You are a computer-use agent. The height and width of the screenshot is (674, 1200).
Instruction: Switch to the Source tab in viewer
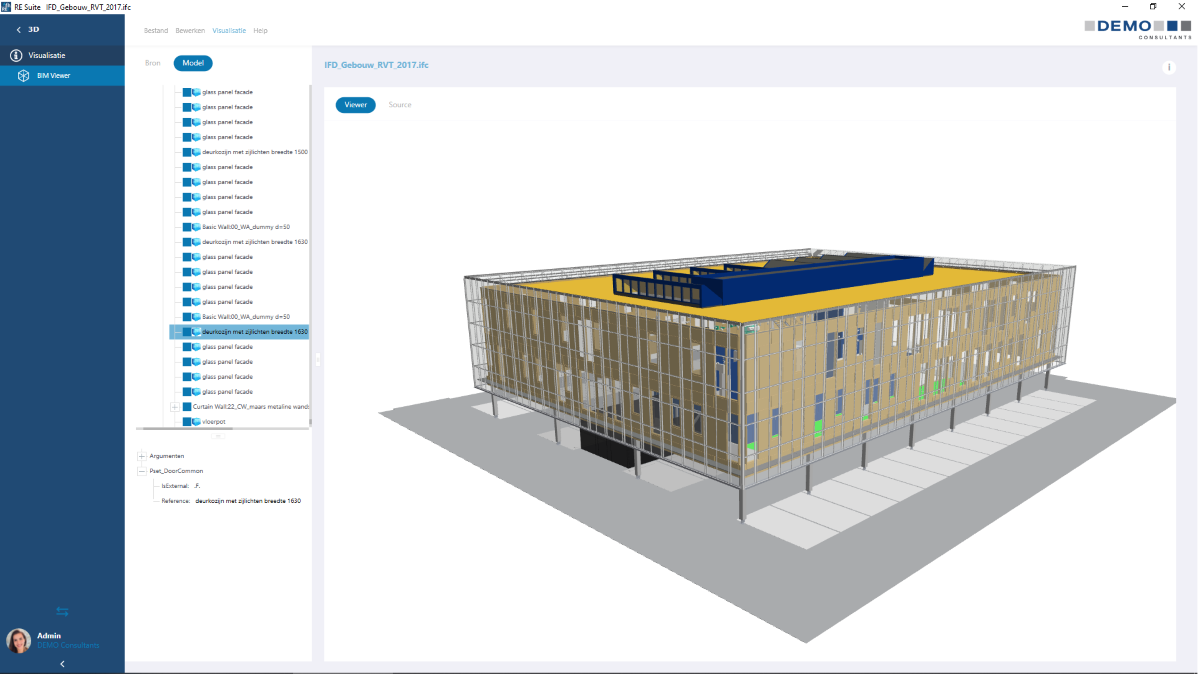point(400,105)
